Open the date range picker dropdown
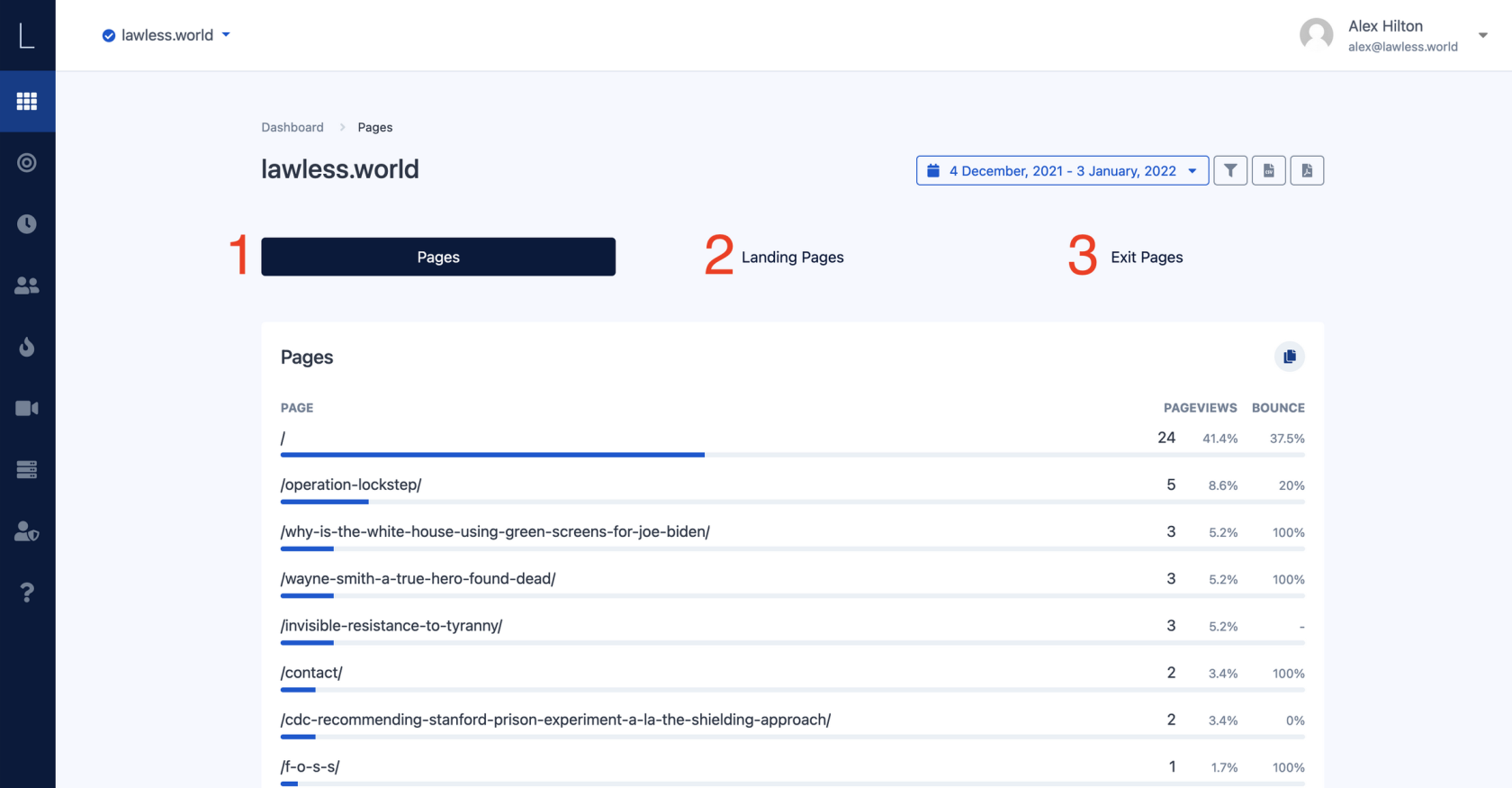1512x788 pixels. coord(1062,170)
